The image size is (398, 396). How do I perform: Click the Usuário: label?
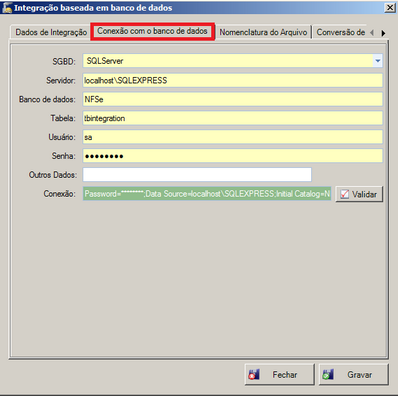pos(62,137)
